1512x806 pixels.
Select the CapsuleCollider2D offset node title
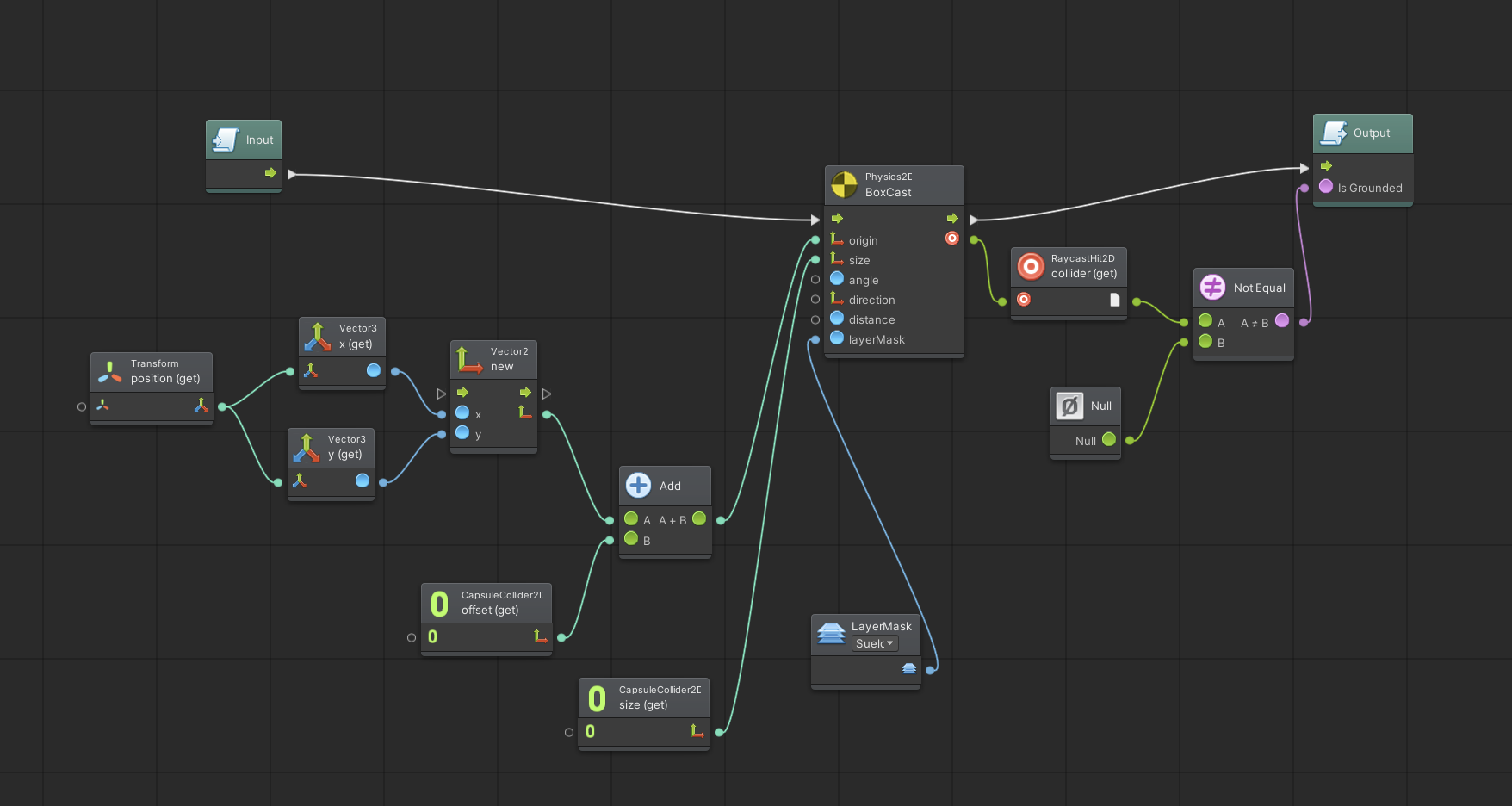(x=501, y=603)
